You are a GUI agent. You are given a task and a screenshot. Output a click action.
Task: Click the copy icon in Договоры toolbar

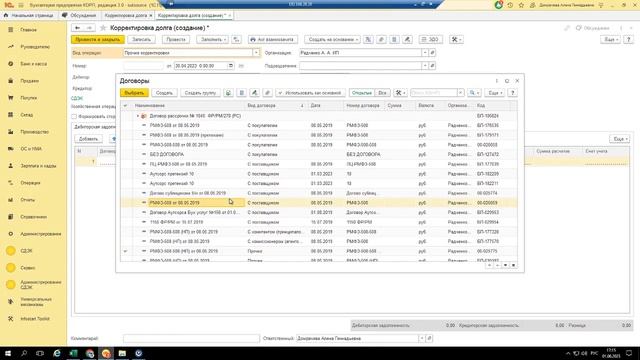229,93
